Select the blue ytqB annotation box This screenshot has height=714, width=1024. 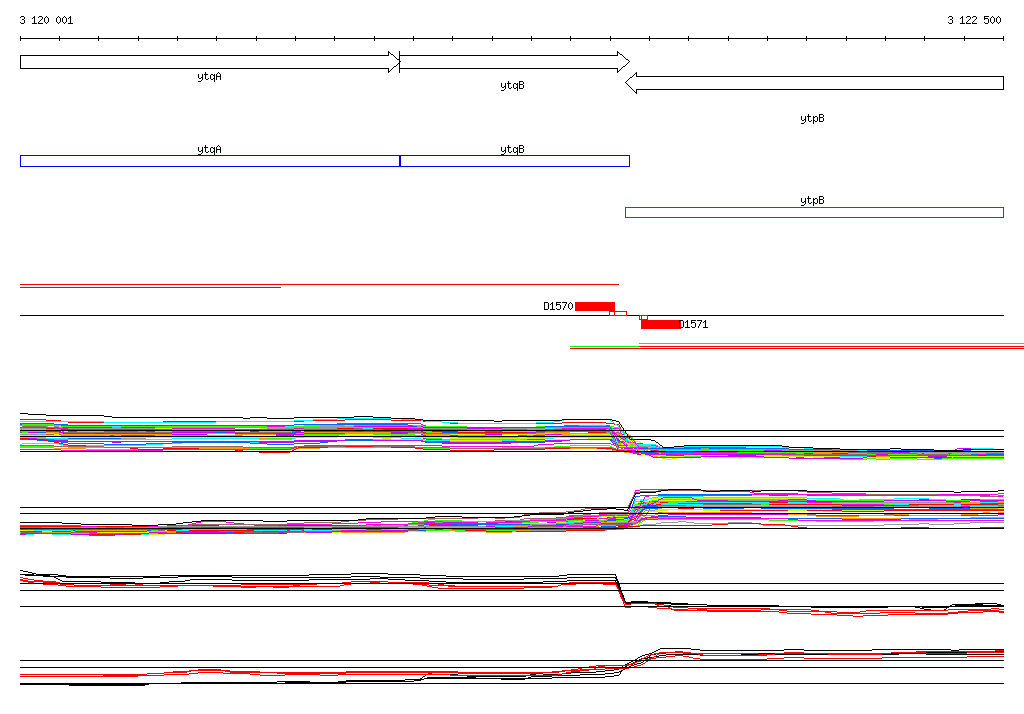point(515,161)
